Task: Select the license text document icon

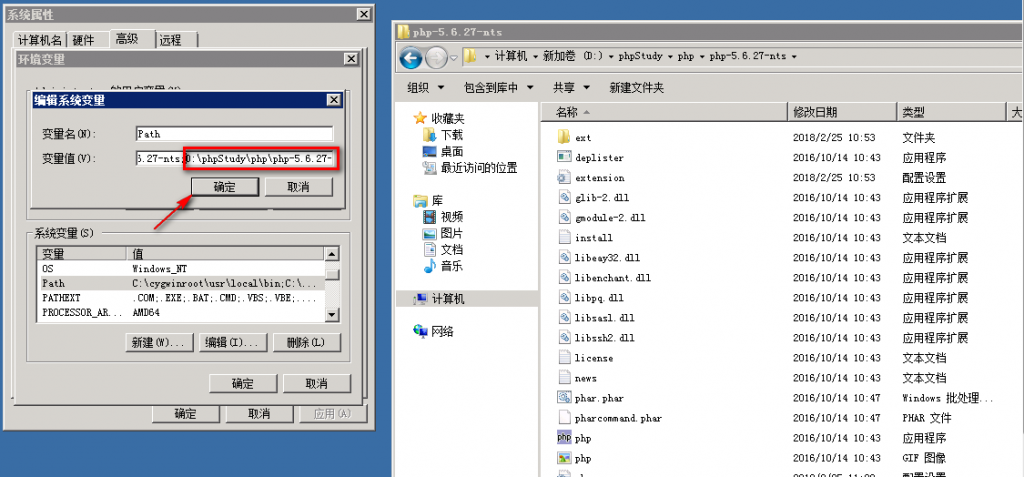Action: (564, 358)
